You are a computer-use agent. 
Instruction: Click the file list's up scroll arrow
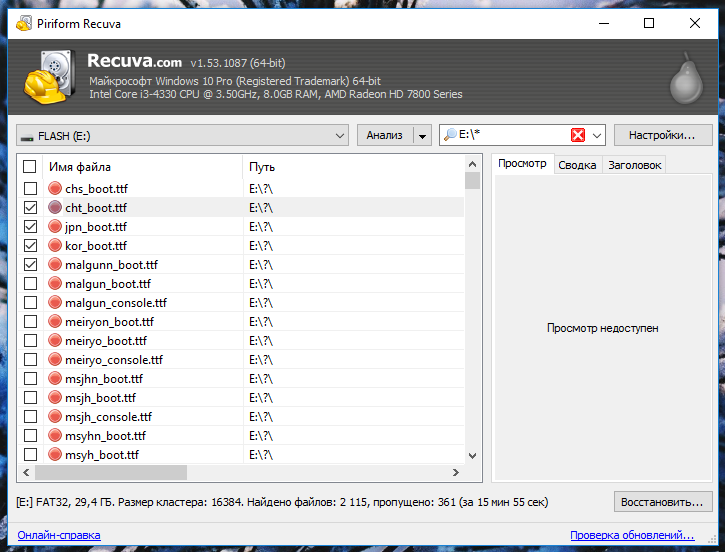coord(472,164)
